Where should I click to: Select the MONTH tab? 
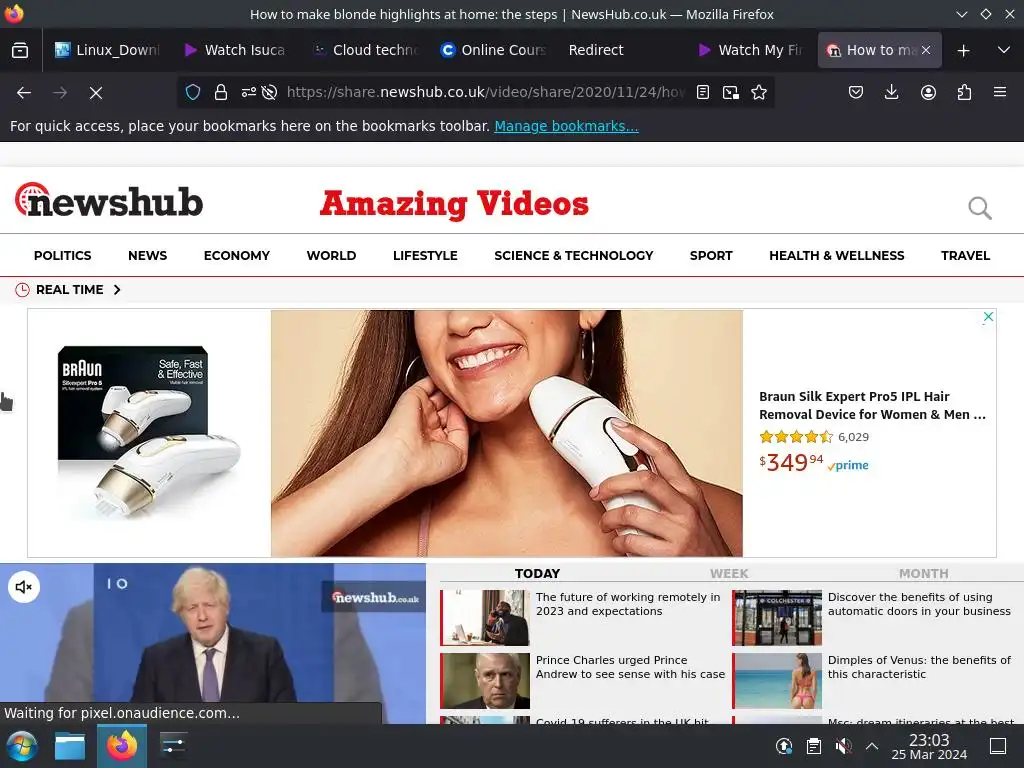coord(923,573)
